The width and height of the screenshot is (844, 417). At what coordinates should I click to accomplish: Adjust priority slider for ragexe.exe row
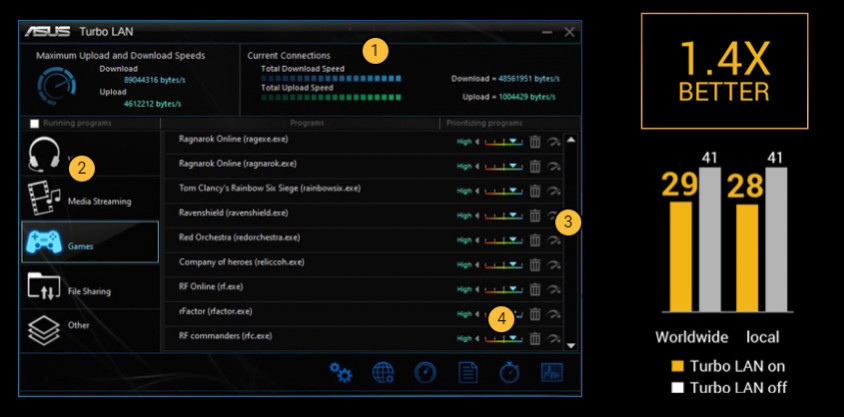(503, 142)
